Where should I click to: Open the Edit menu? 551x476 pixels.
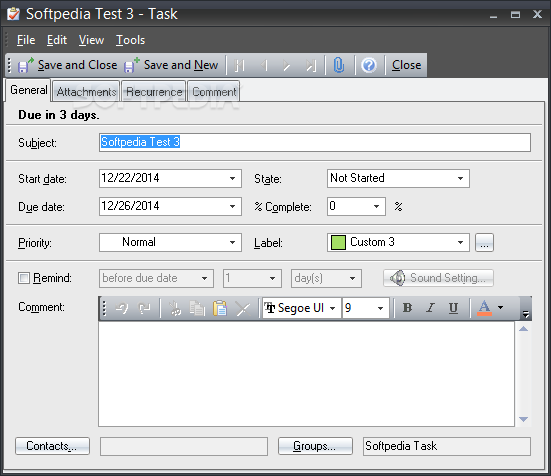[x=57, y=40]
